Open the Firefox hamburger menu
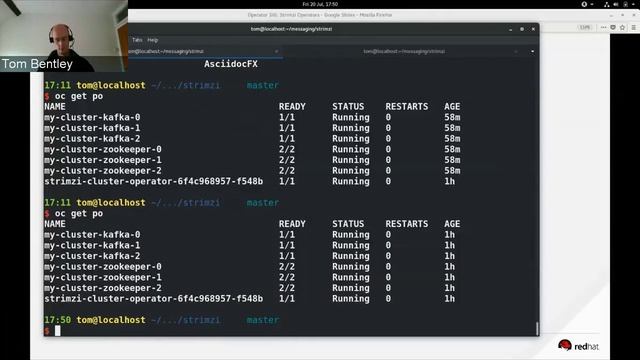640x360 pixels. (633, 27)
